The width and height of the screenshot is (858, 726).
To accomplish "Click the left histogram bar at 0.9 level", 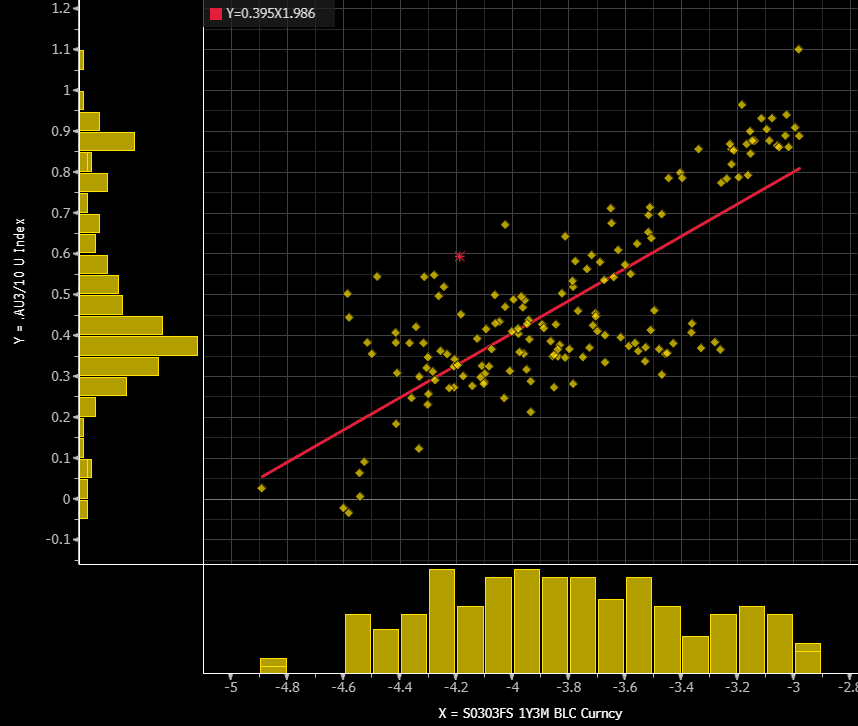I will (106, 141).
